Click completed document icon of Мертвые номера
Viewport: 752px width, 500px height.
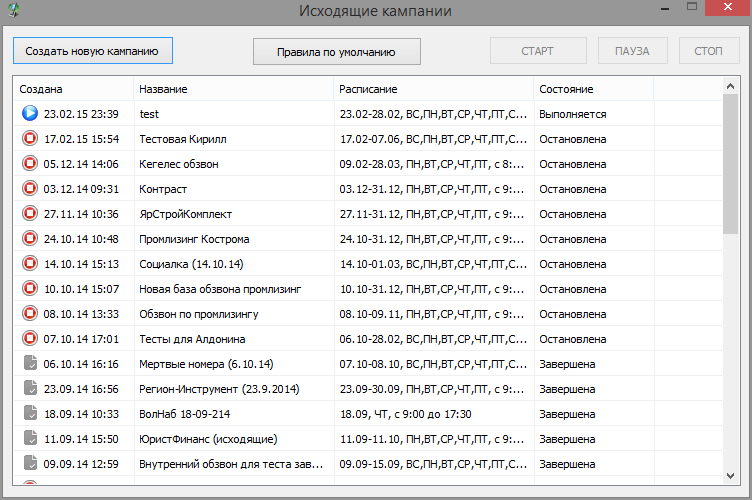(x=30, y=363)
